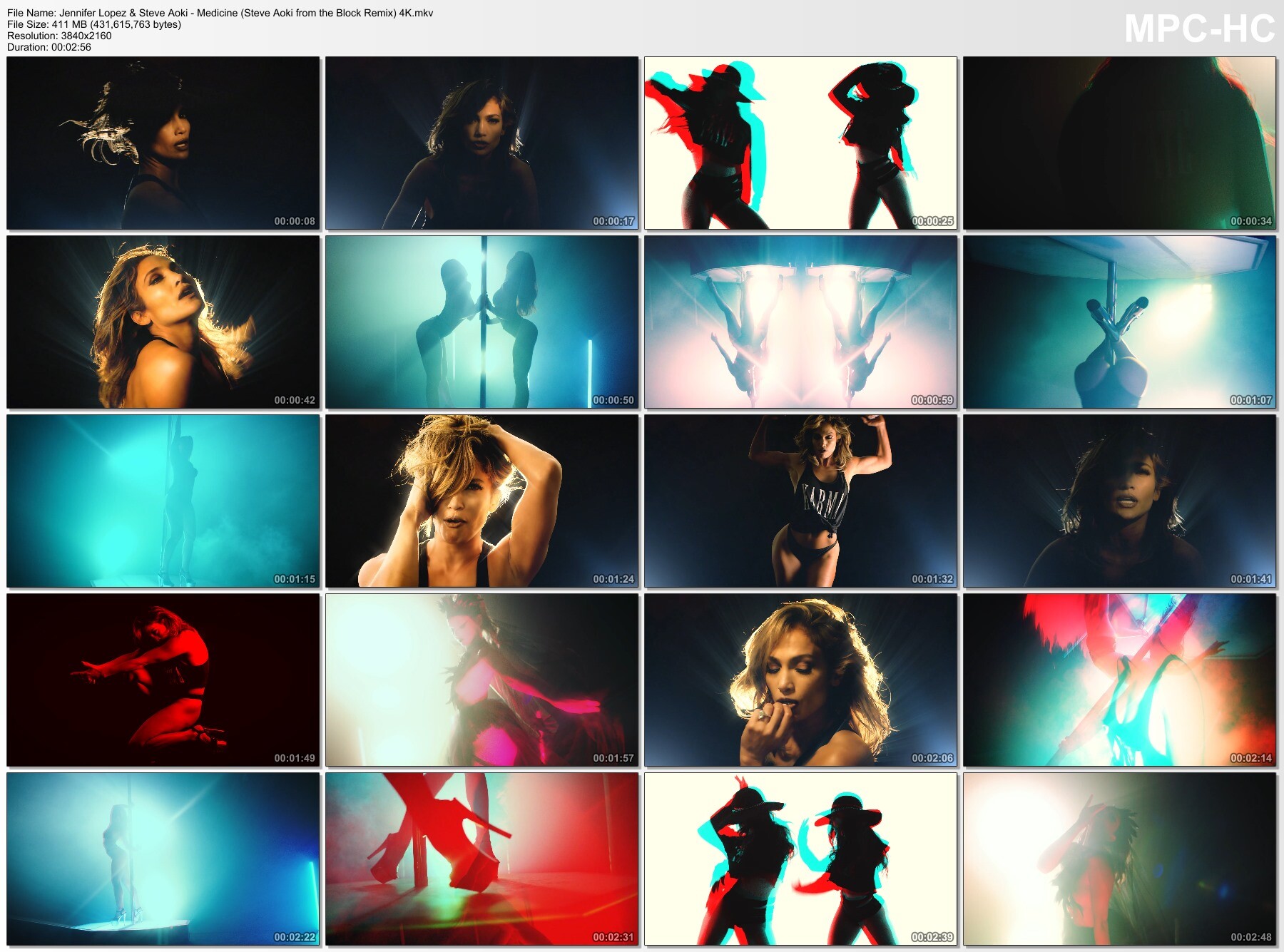Click the MPC-HC logo in the header
Image resolution: width=1284 pixels, height=952 pixels.
(x=1199, y=29)
